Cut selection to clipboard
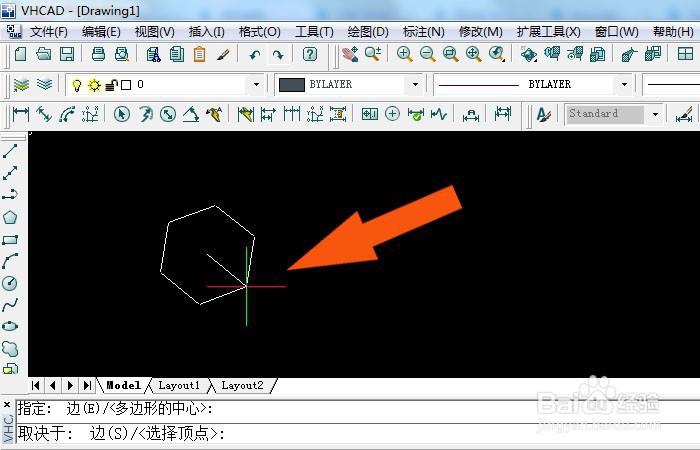Viewport: 700px width, 450px height. point(153,54)
